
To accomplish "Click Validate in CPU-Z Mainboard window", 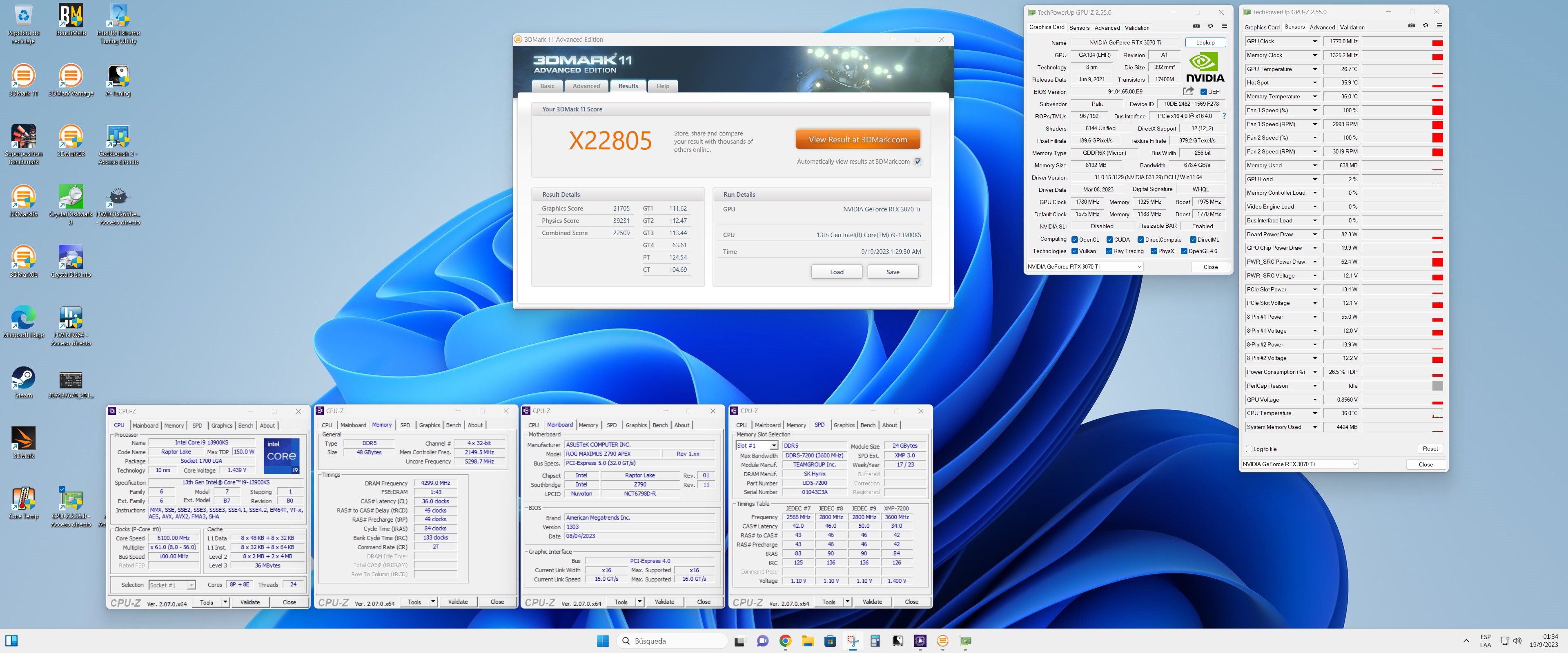I will coord(664,602).
